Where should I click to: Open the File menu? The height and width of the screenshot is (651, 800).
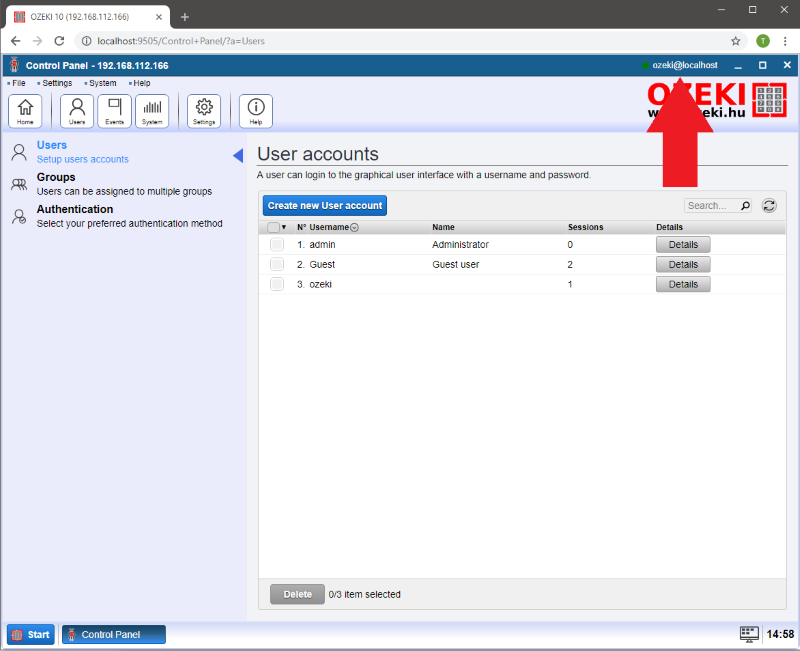coord(19,83)
